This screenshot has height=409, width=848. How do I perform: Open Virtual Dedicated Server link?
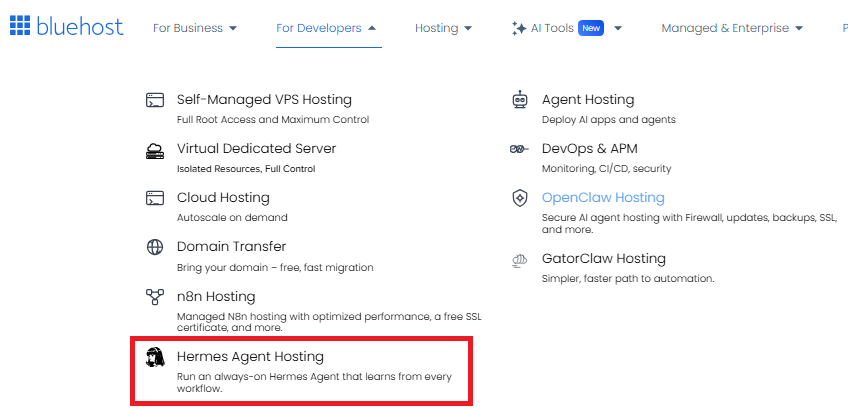click(x=256, y=149)
